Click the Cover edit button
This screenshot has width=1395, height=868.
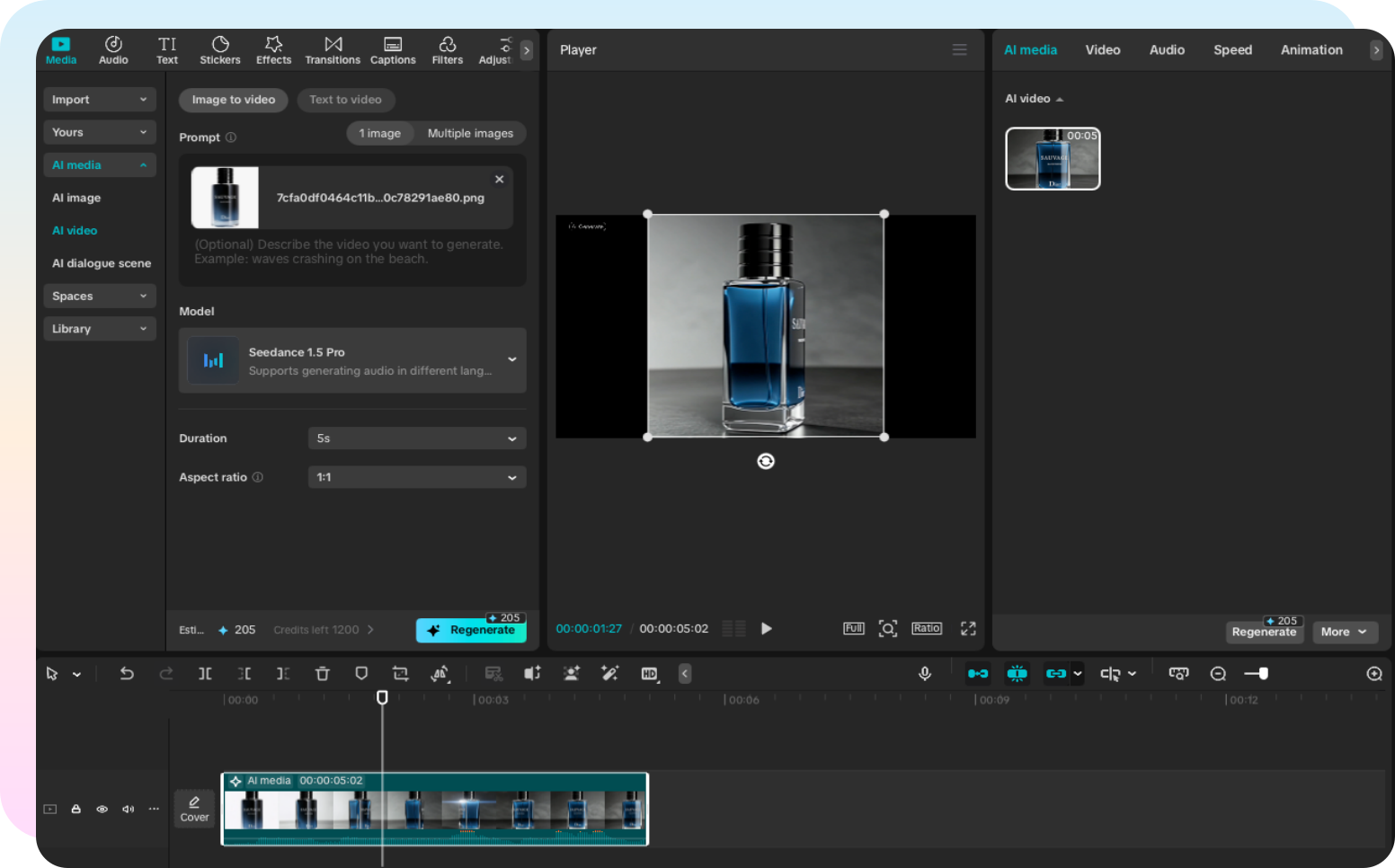(194, 809)
